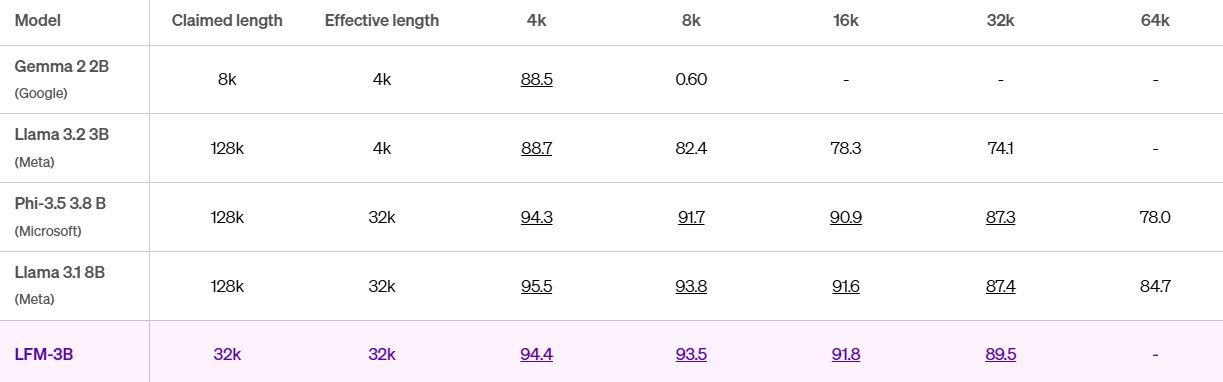Open the 93.5 link in the LFM-3B row

pos(691,354)
